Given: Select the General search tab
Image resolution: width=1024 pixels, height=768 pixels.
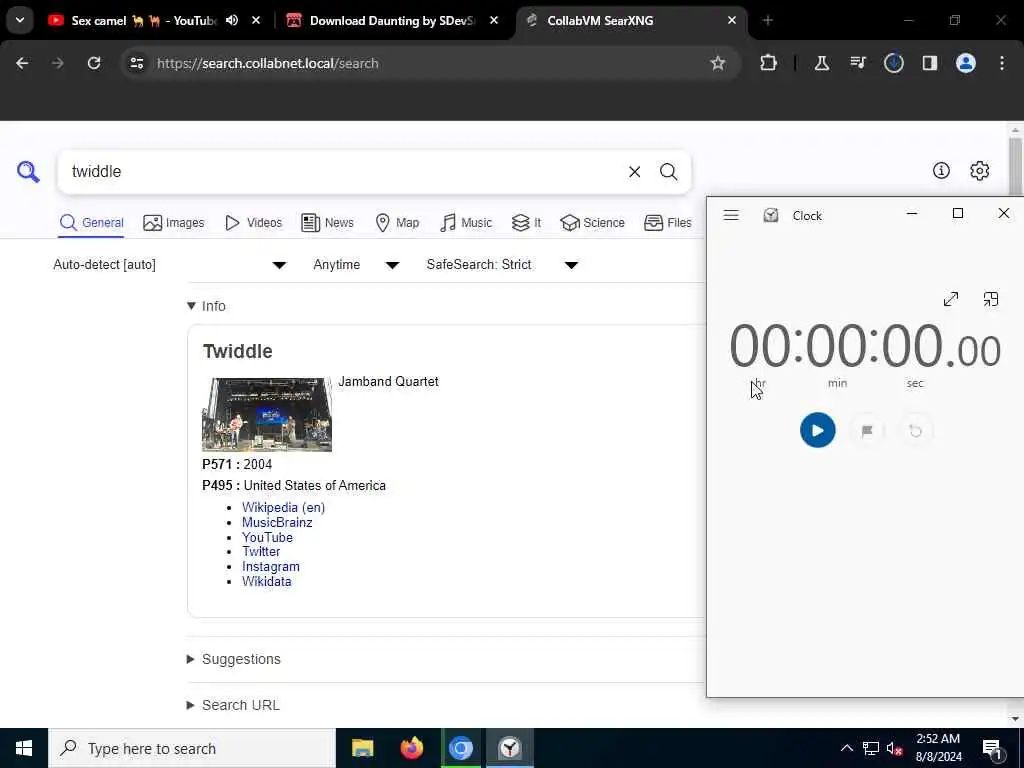Looking at the screenshot, I should pos(91,223).
